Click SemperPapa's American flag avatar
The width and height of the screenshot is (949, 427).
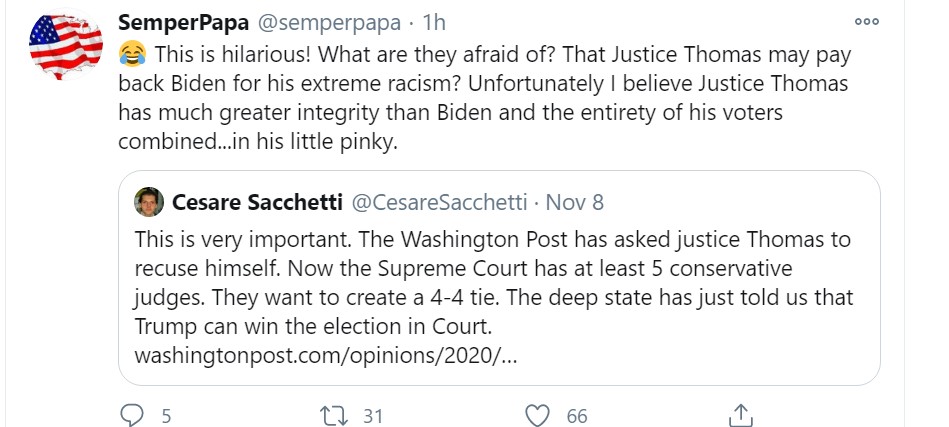(x=66, y=47)
